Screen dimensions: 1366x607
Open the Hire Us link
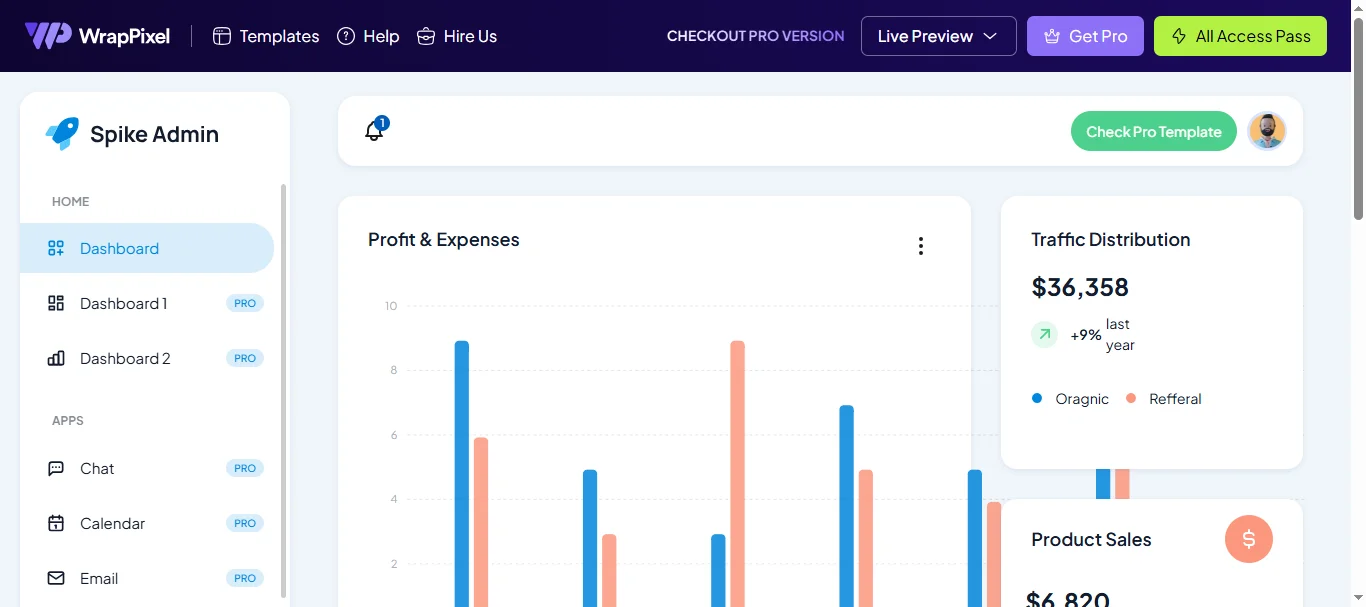pos(457,36)
